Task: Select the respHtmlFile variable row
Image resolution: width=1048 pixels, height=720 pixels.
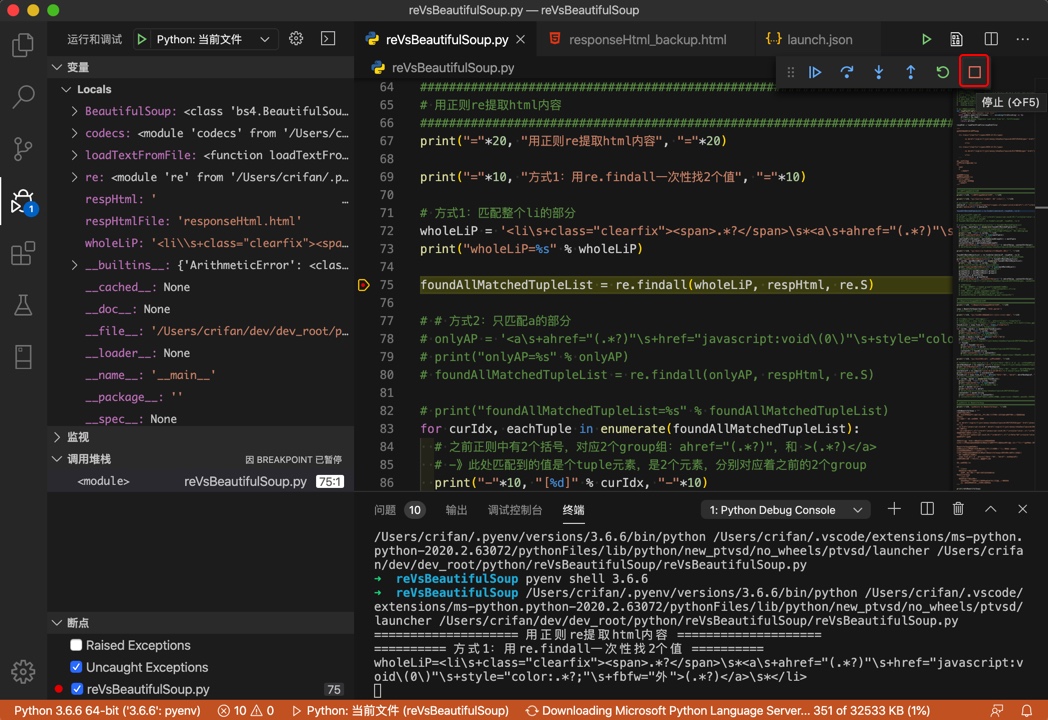Action: 201,221
